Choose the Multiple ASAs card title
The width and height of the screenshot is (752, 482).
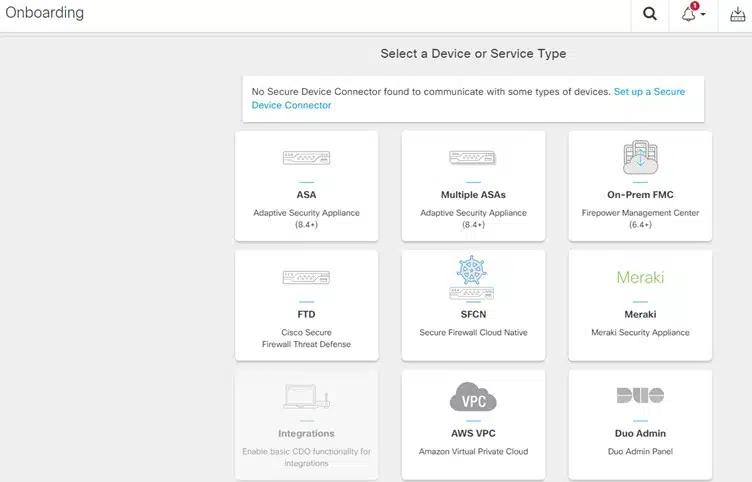click(x=473, y=195)
